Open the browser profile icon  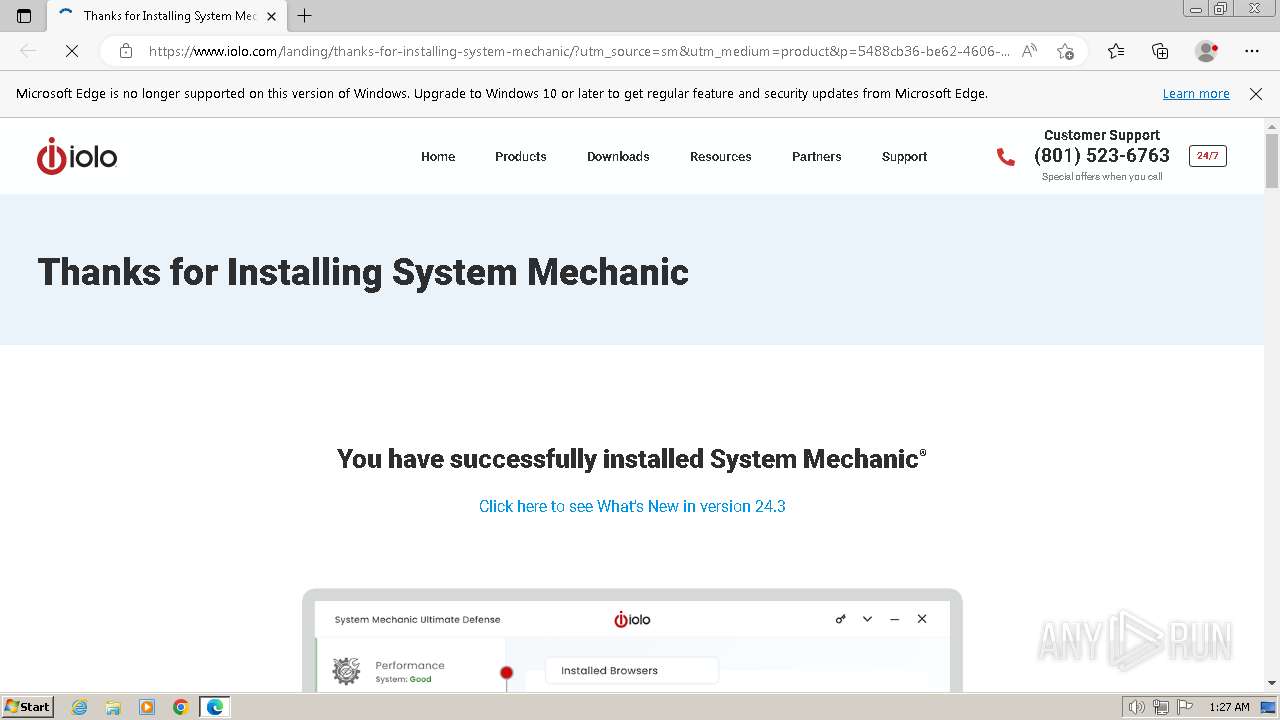(1206, 51)
